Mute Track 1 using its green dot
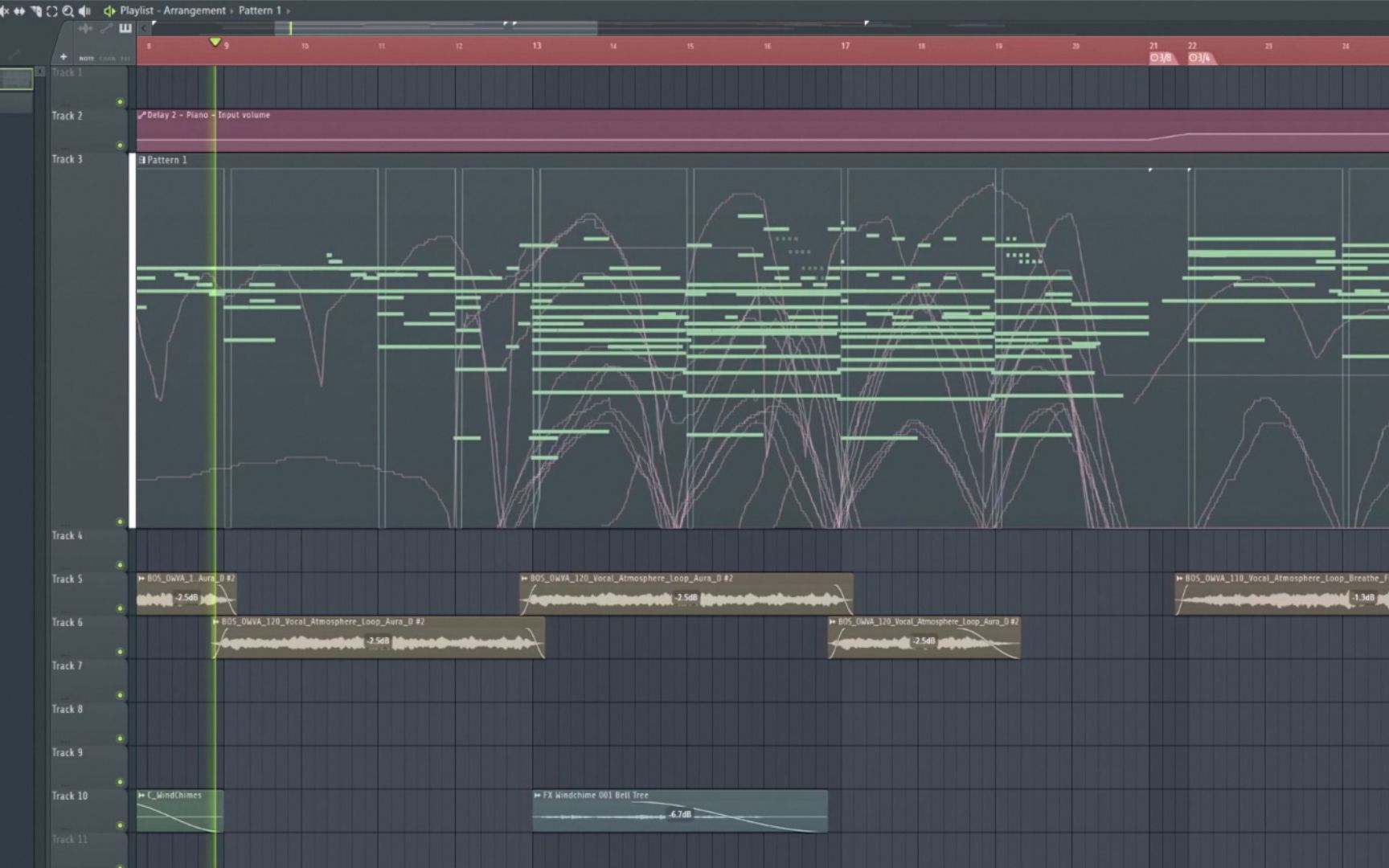The height and width of the screenshot is (868, 1389). pos(120,102)
